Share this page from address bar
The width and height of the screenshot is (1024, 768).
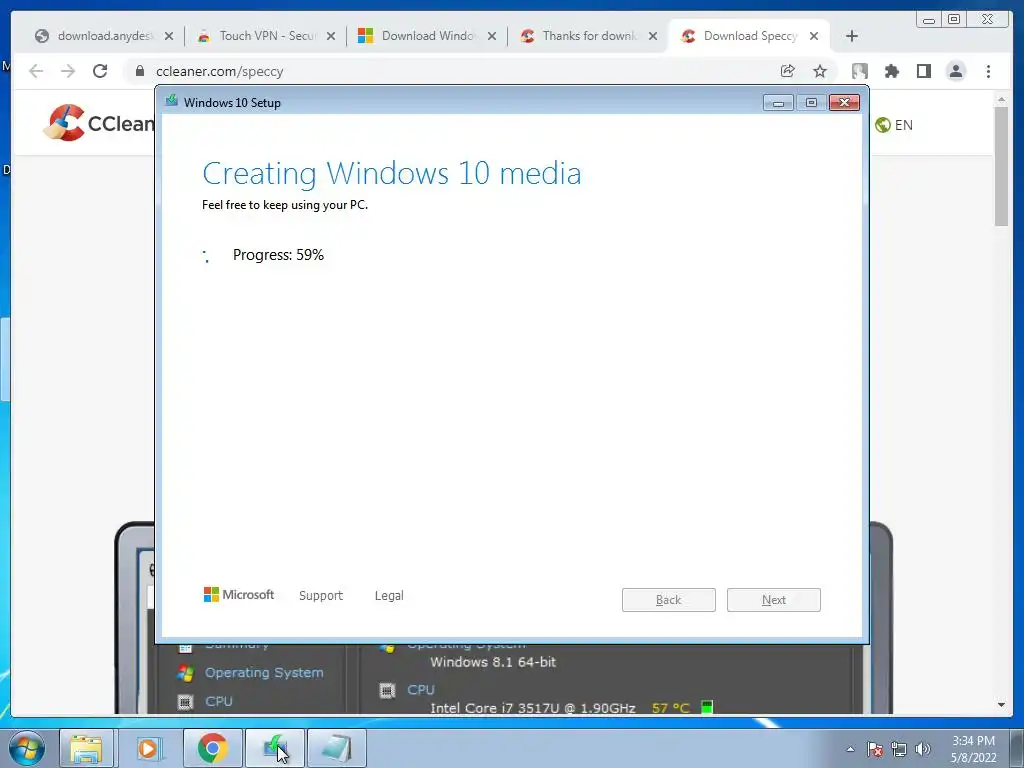(x=788, y=71)
